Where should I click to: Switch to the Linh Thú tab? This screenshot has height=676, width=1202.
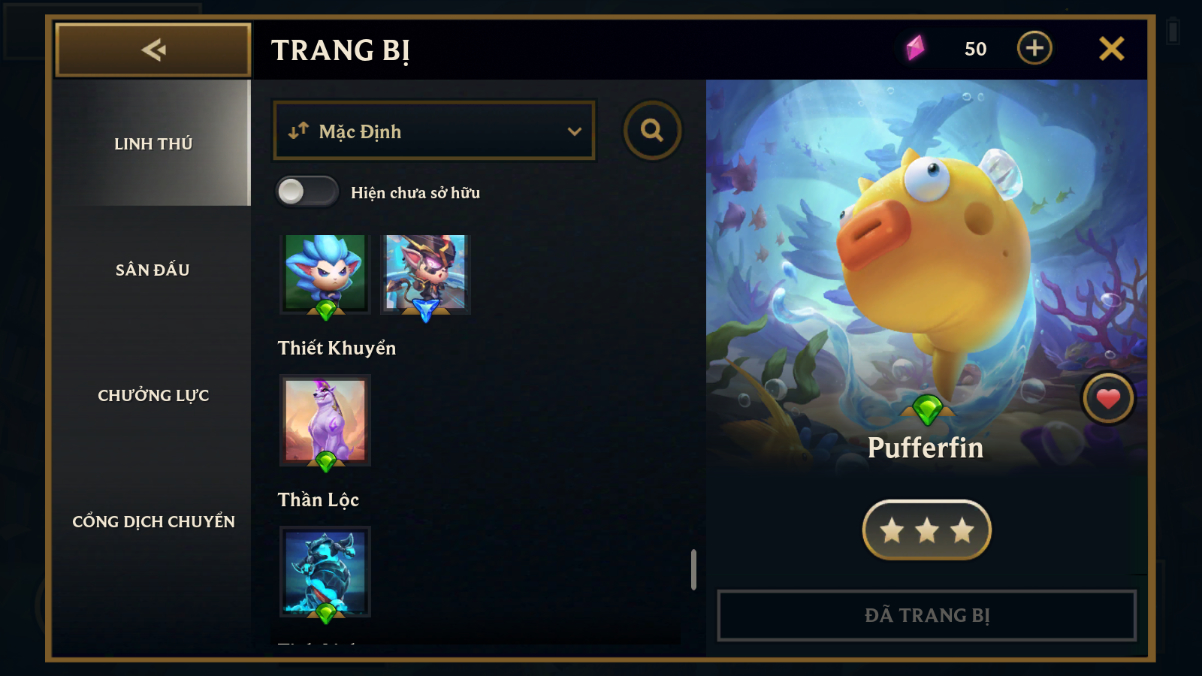click(153, 143)
